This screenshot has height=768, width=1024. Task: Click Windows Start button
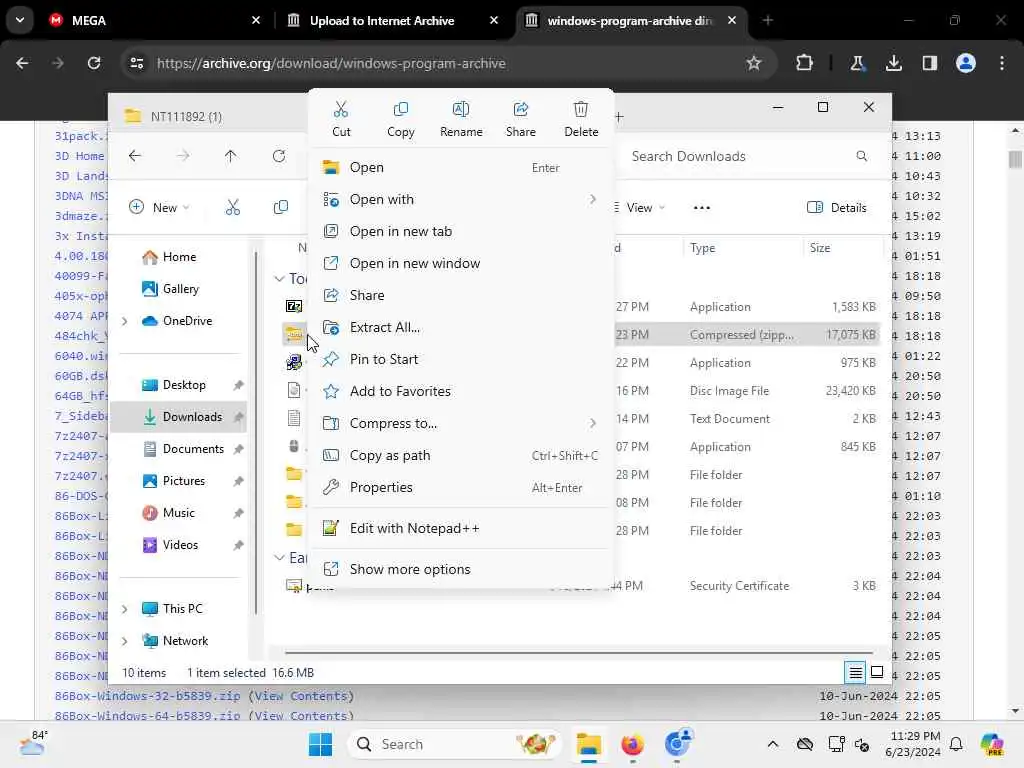[320, 744]
